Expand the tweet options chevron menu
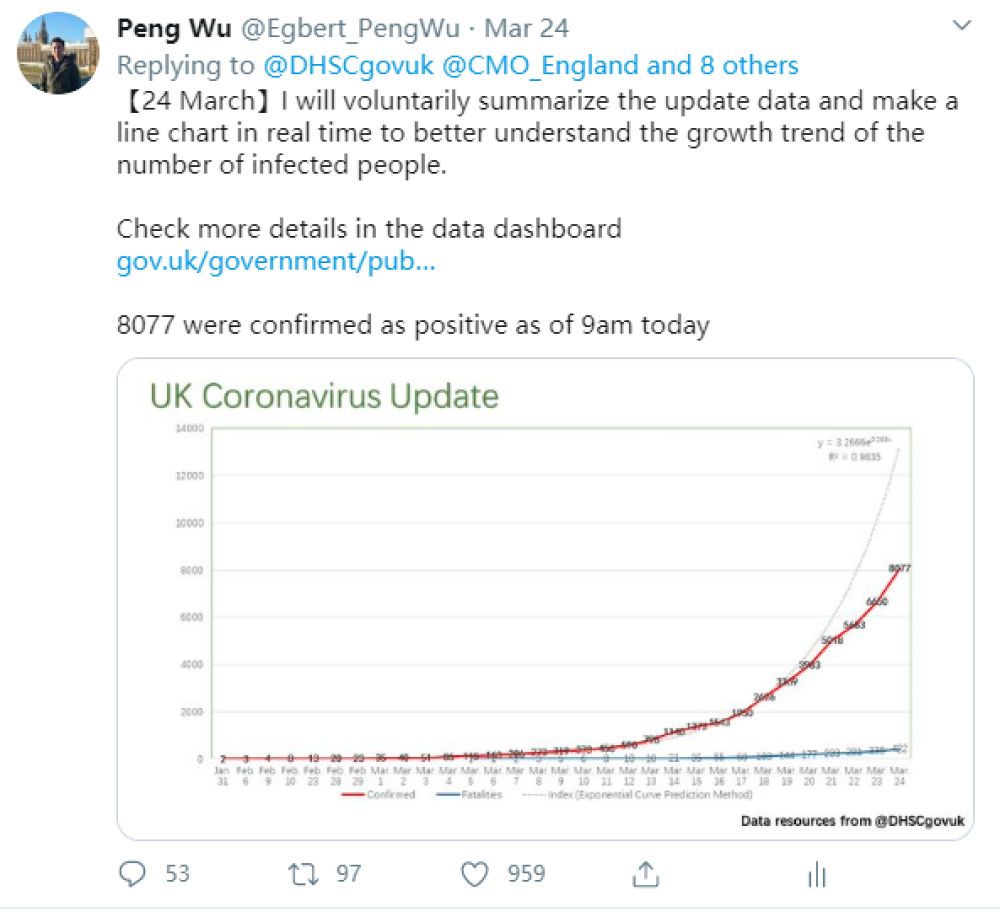 click(962, 27)
